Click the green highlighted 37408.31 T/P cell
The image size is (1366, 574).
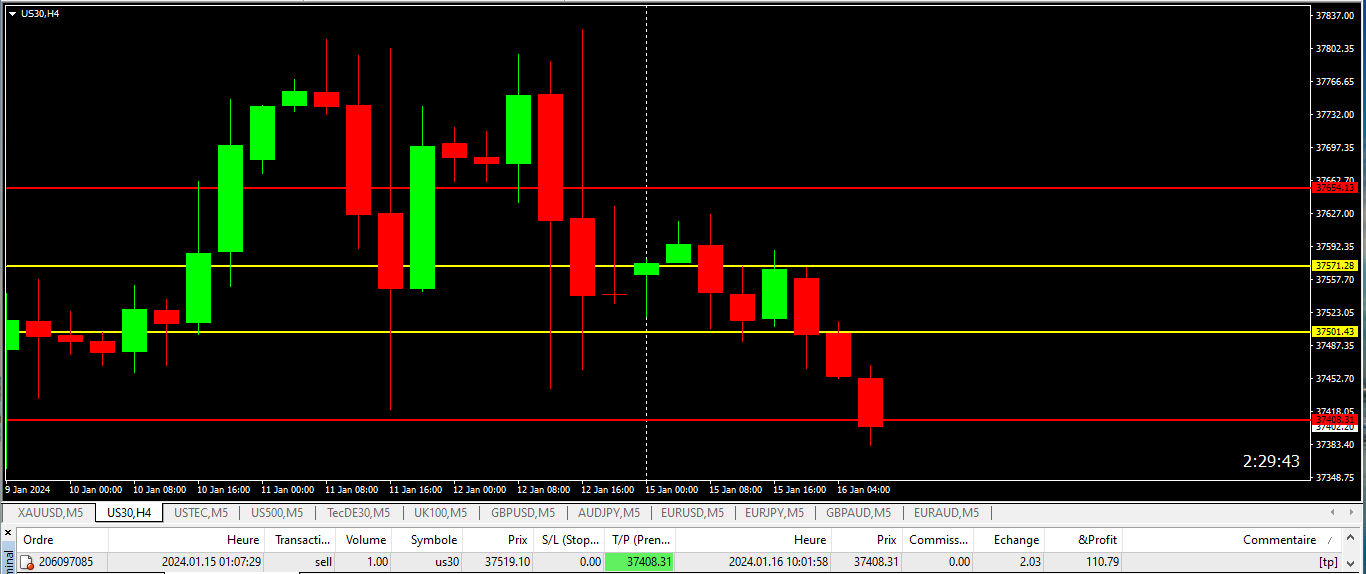640,562
